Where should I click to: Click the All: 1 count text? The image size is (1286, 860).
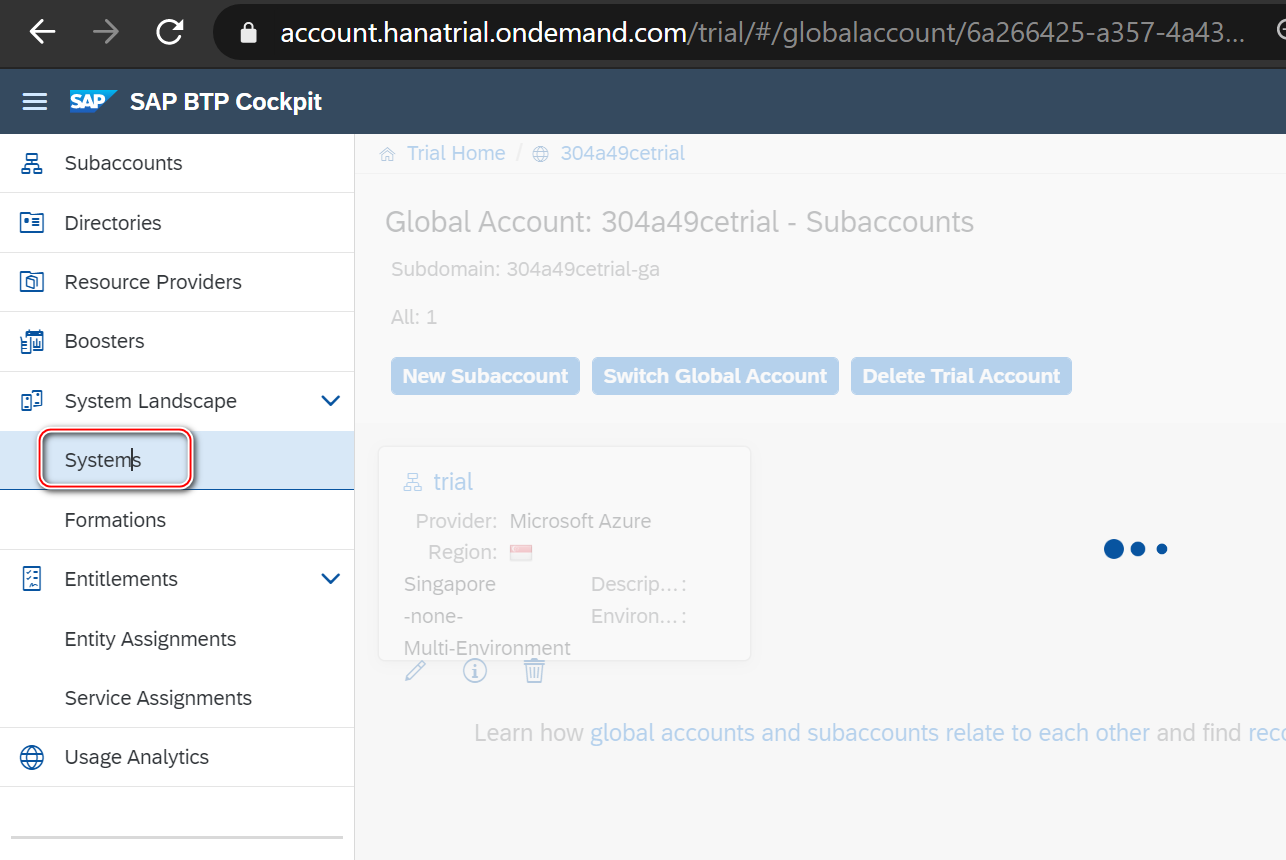point(414,317)
